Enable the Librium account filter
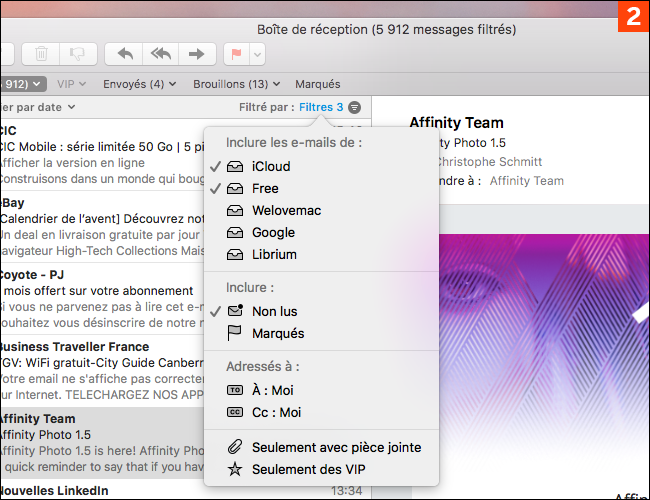 [321, 255]
